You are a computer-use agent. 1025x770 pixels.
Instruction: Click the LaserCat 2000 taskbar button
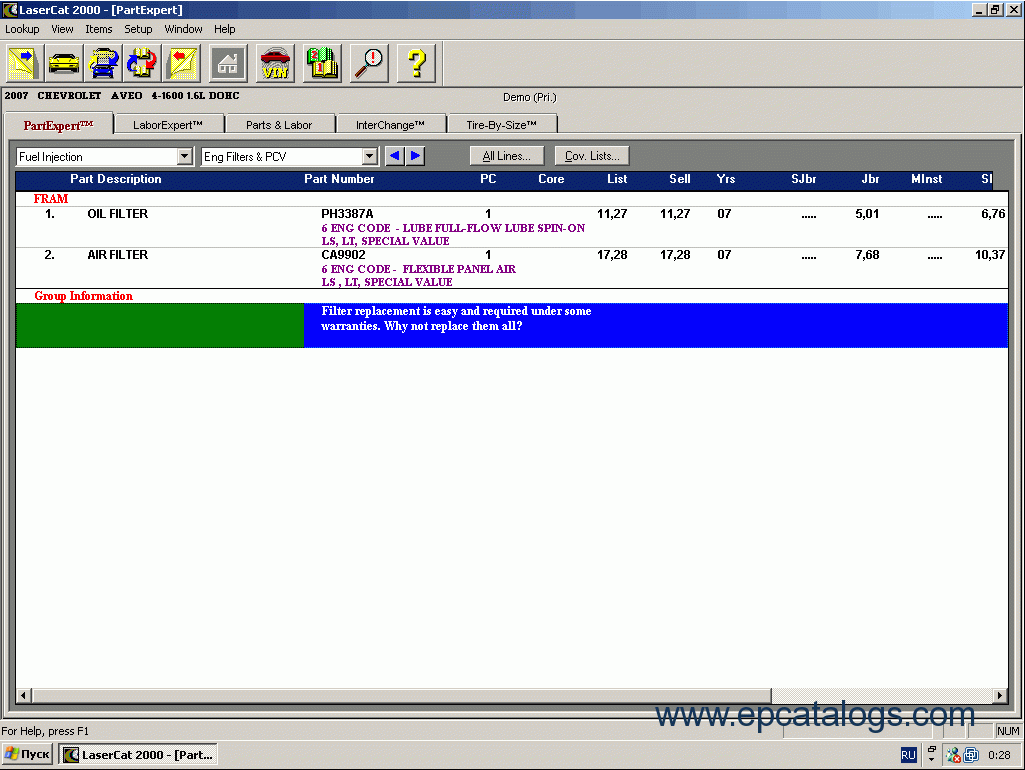139,754
